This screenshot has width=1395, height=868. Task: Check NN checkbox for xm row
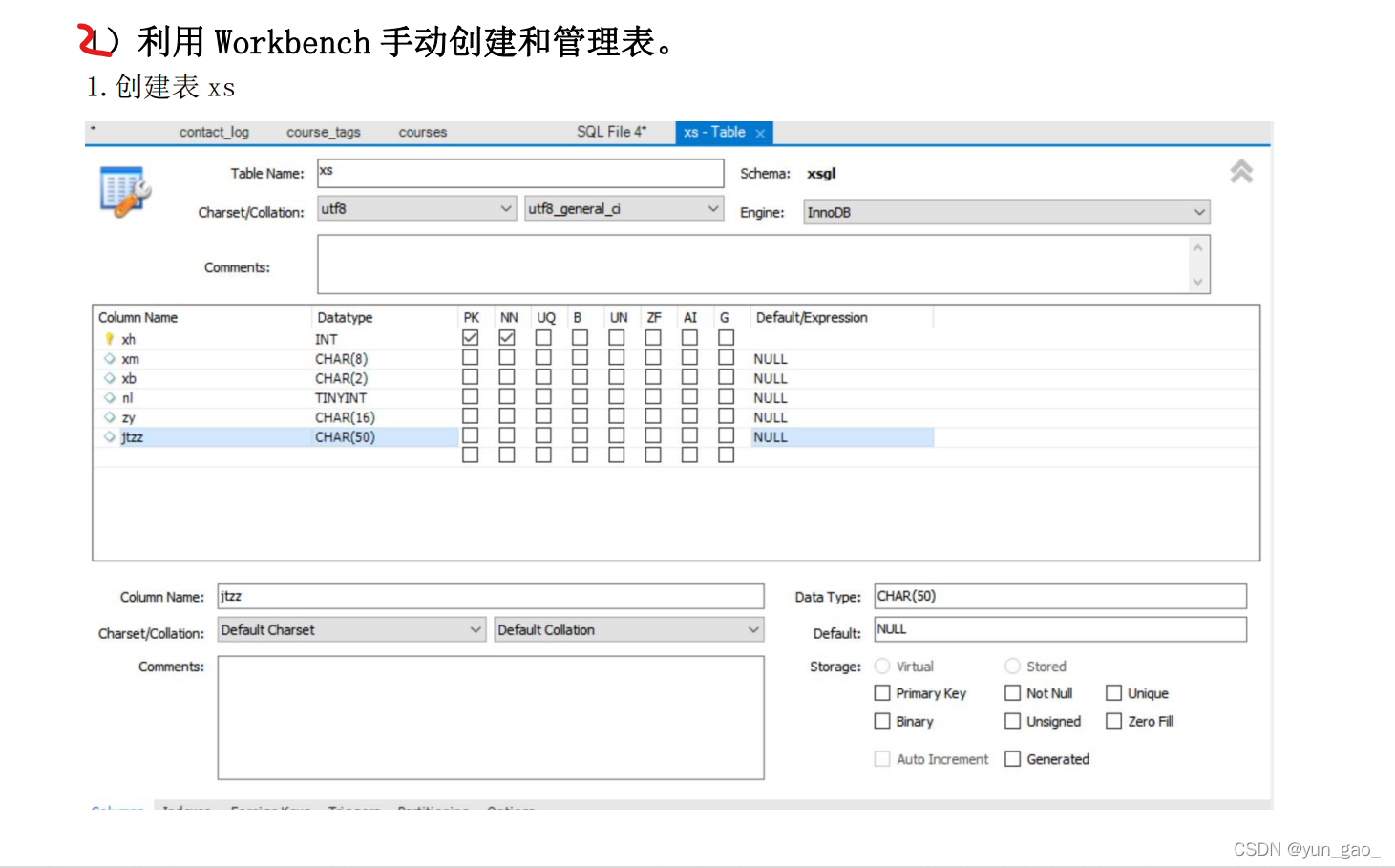[507, 357]
